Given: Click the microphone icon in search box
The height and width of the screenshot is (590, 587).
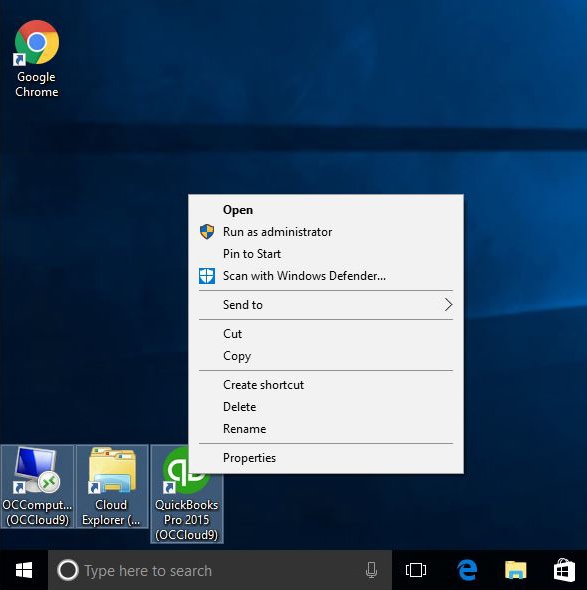Looking at the screenshot, I should coord(371,570).
